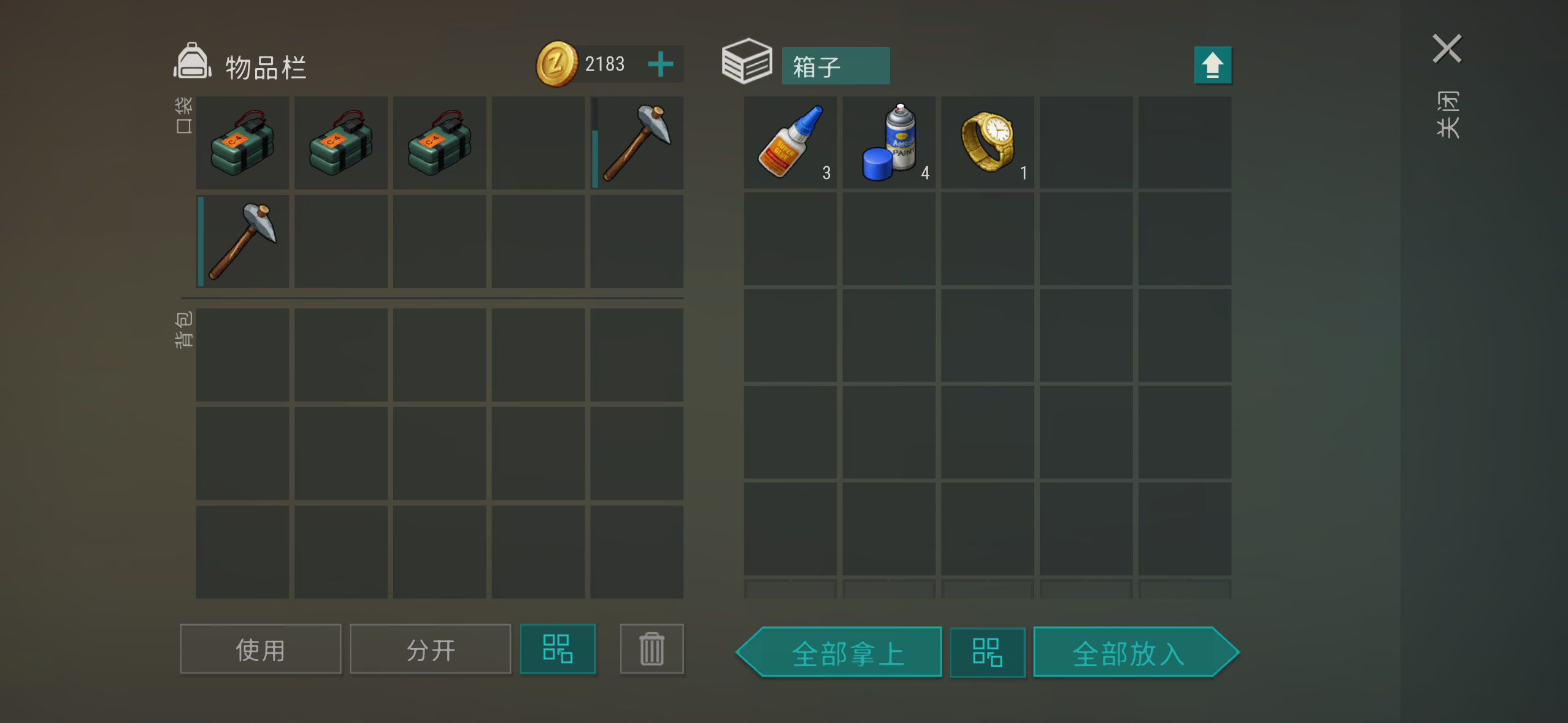Select the second C-4 explosive item
The width and height of the screenshot is (1568, 723).
341,143
